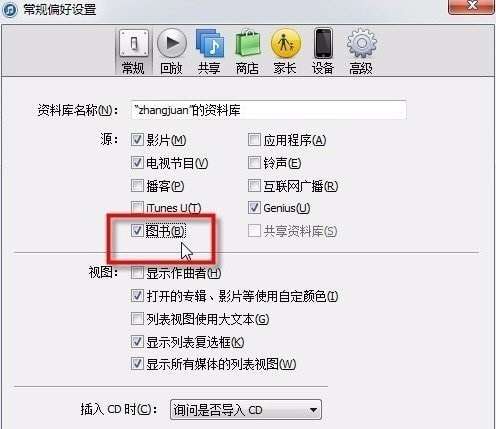
Task: Close the 常规偏好设置 dialog
Action: point(472,6)
